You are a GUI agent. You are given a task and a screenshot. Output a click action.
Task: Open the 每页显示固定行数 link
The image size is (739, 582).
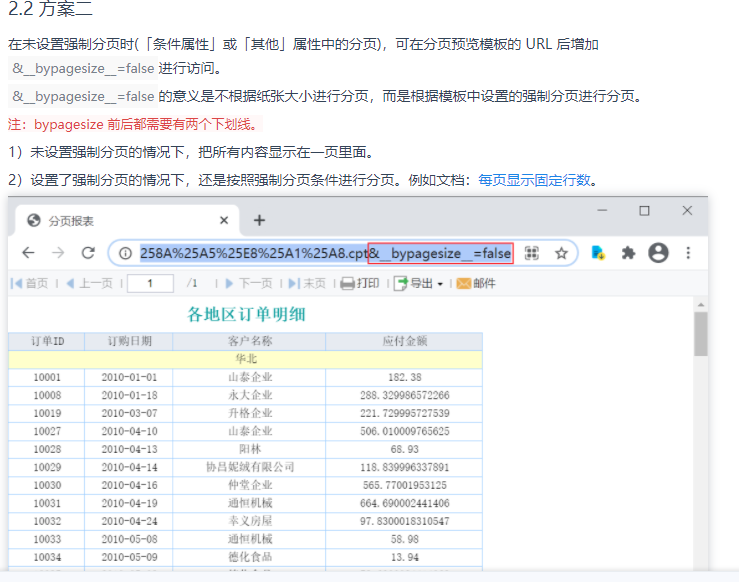click(x=534, y=180)
